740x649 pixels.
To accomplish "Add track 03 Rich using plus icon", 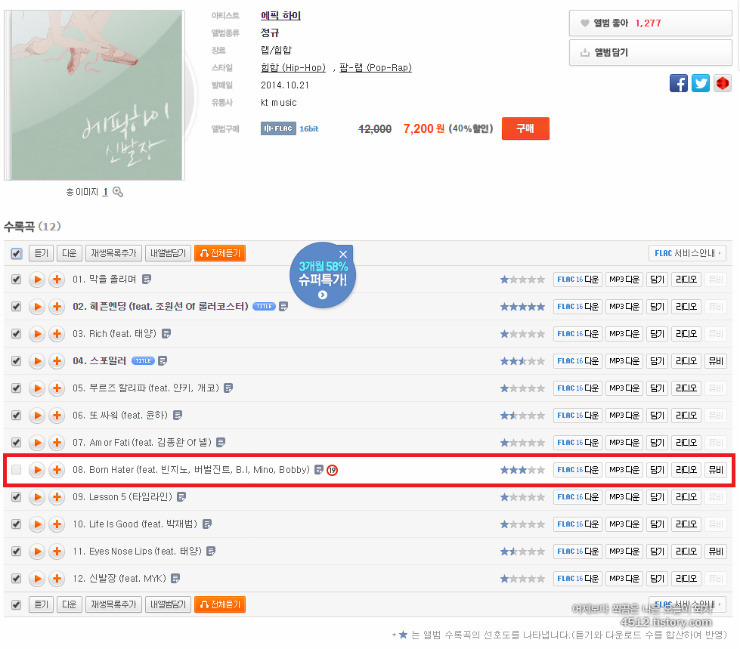I will pos(57,334).
